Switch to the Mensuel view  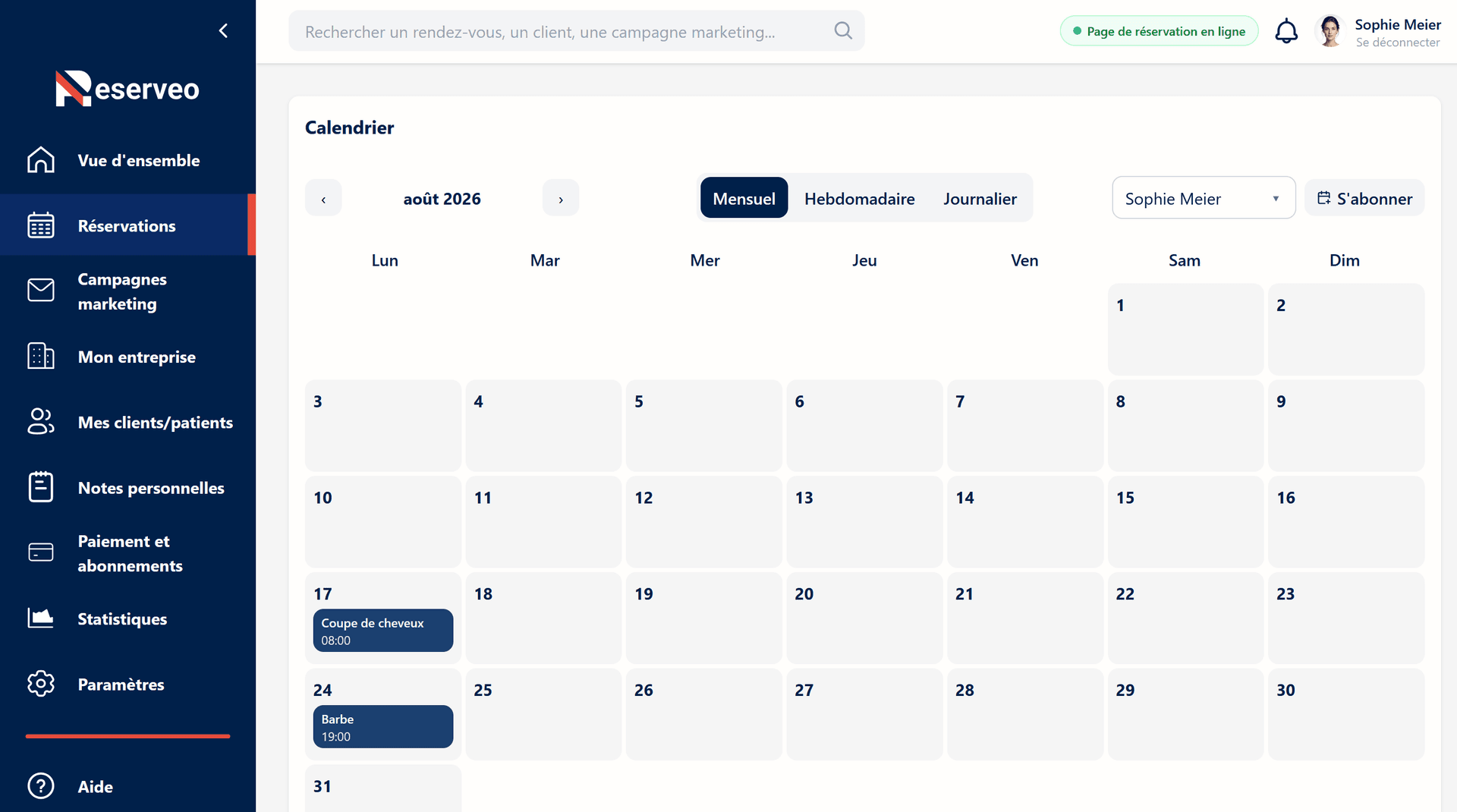(x=744, y=198)
